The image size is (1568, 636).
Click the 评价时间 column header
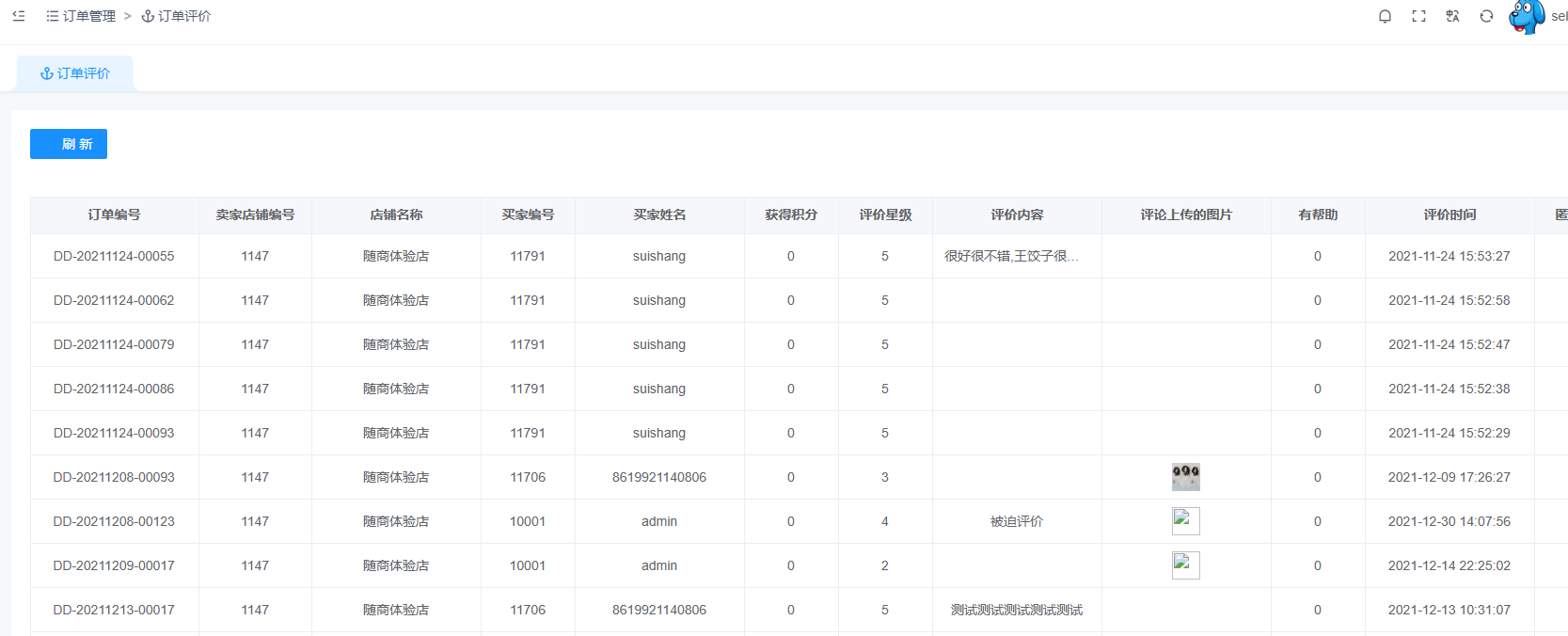point(1449,215)
